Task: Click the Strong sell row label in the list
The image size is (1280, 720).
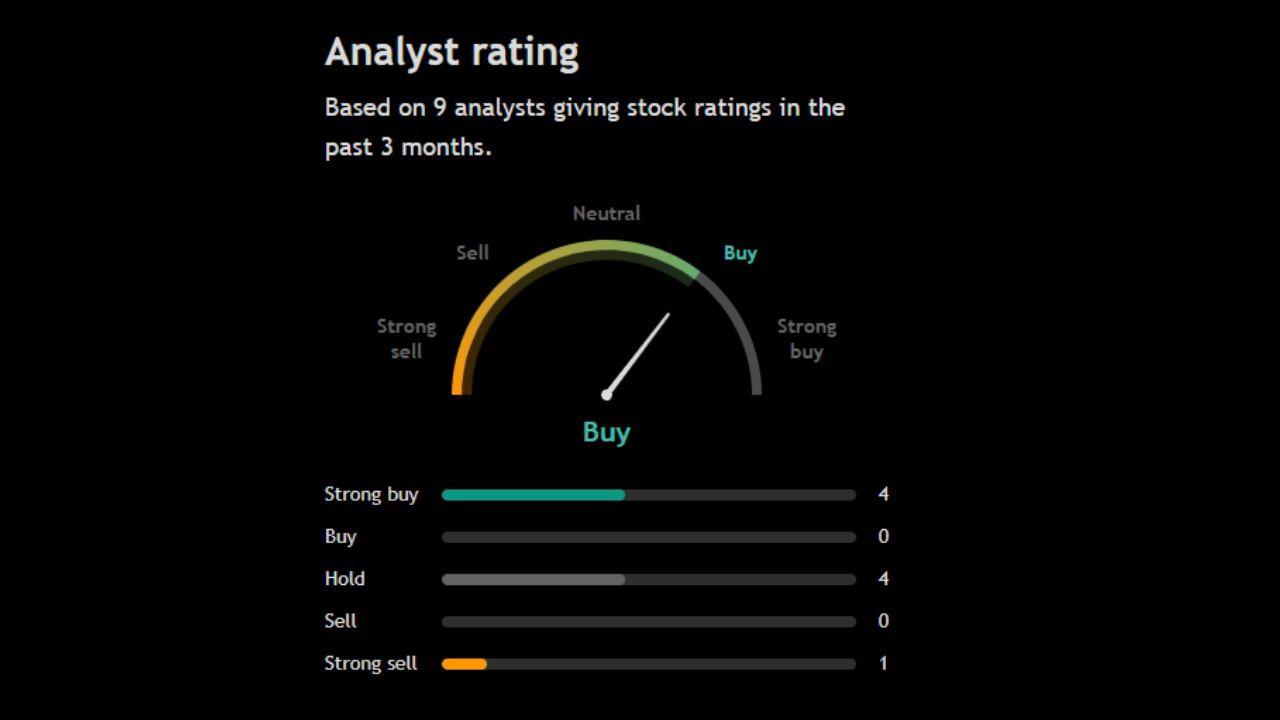Action: (x=370, y=663)
